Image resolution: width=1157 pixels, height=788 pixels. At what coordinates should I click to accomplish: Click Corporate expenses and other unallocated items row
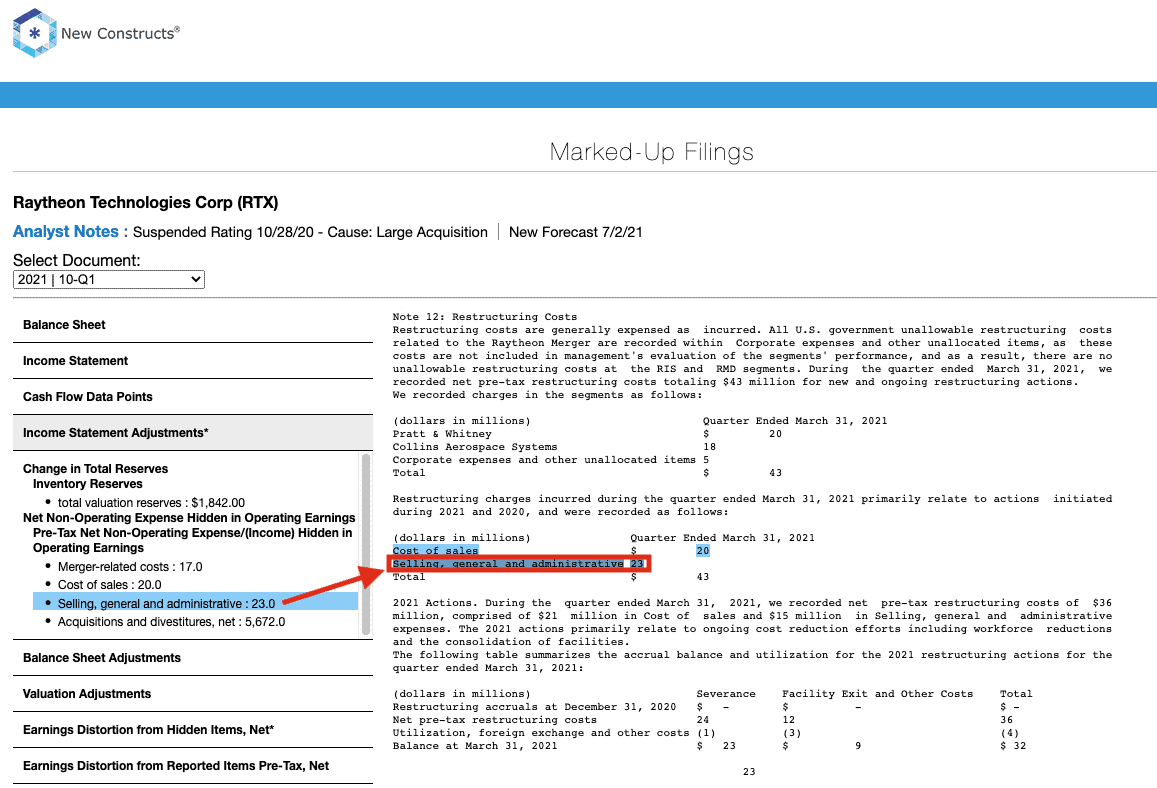550,460
